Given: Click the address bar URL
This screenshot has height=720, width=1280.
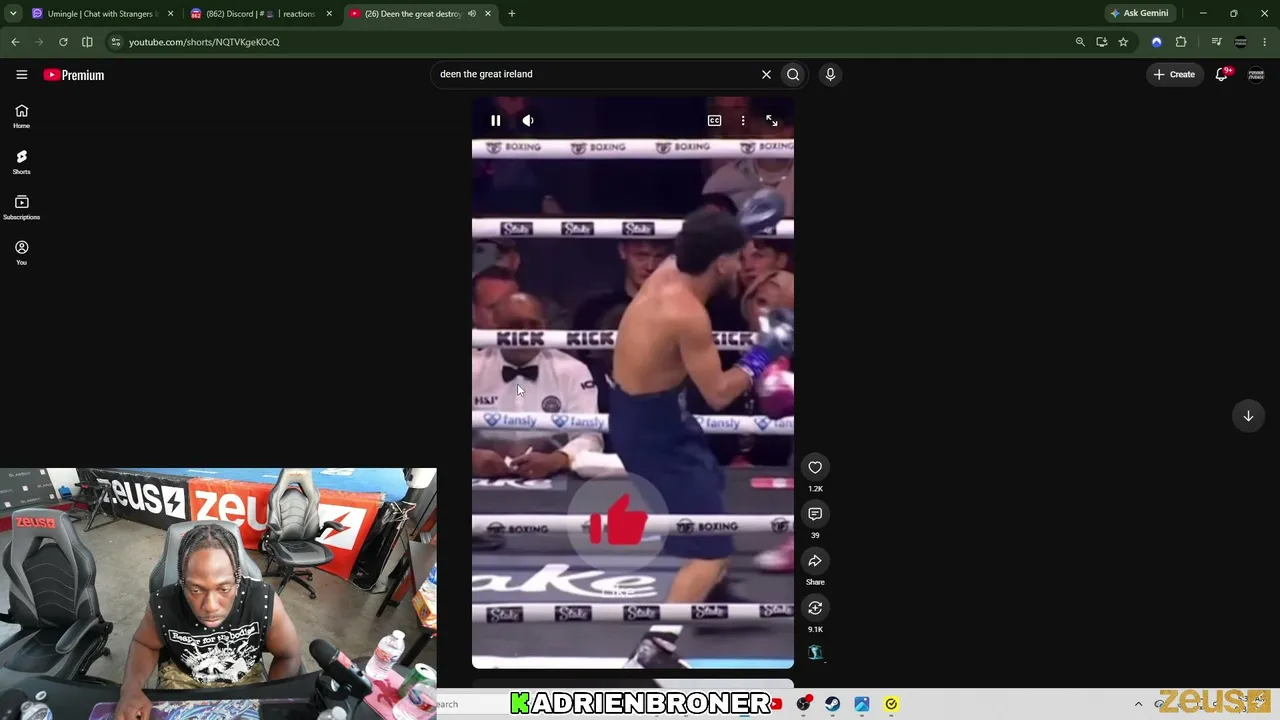Looking at the screenshot, I should coord(204,42).
